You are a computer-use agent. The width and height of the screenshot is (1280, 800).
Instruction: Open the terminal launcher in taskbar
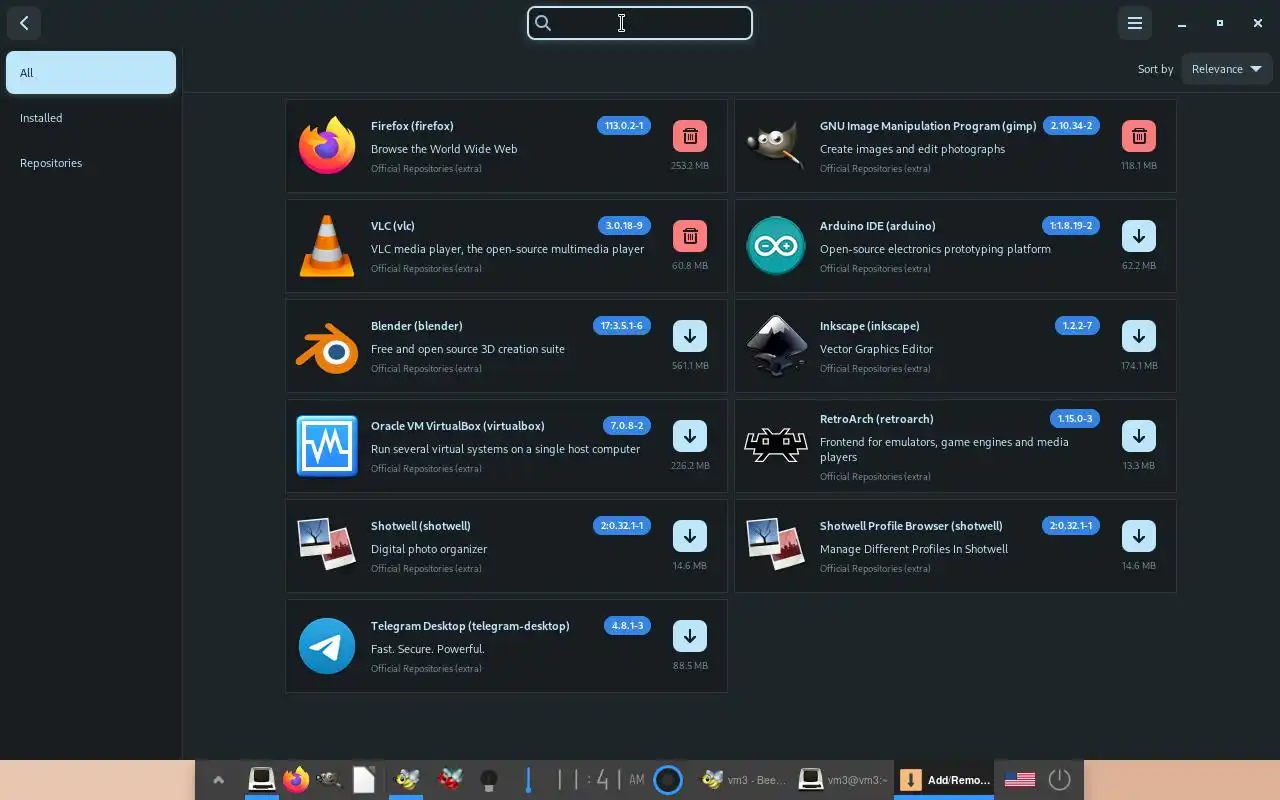pos(261,779)
